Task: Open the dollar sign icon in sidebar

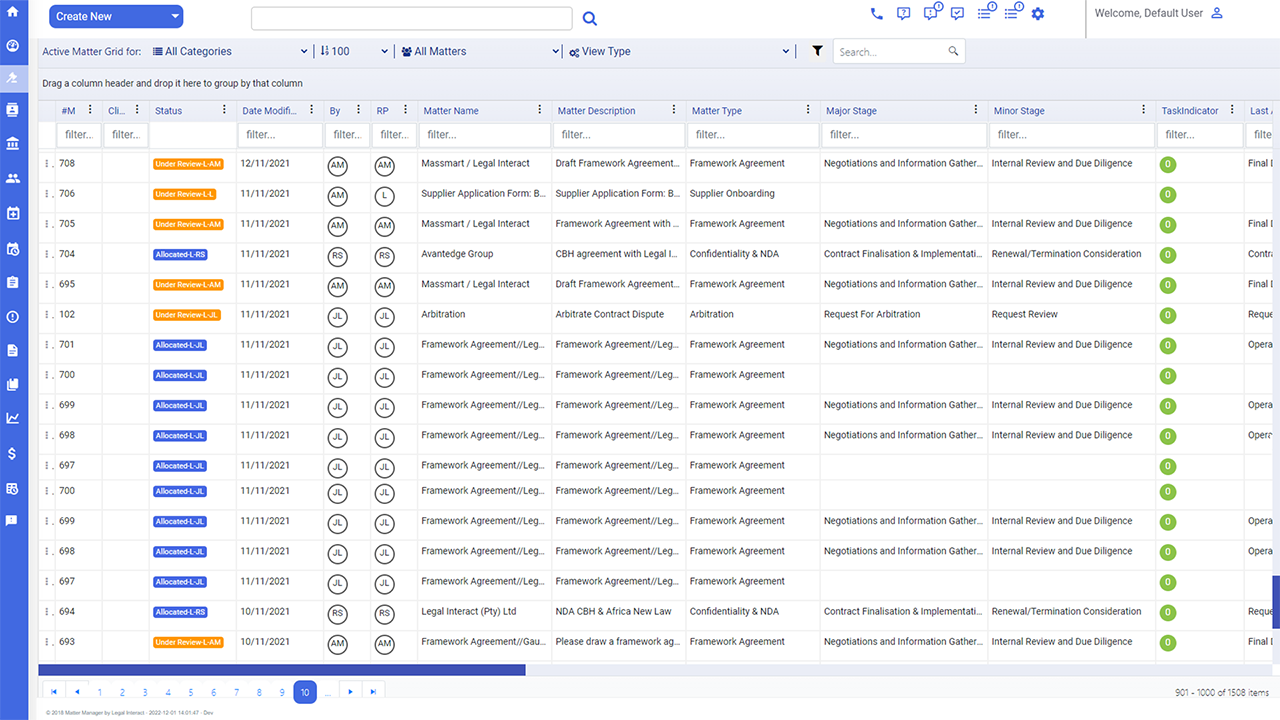Action: point(13,453)
